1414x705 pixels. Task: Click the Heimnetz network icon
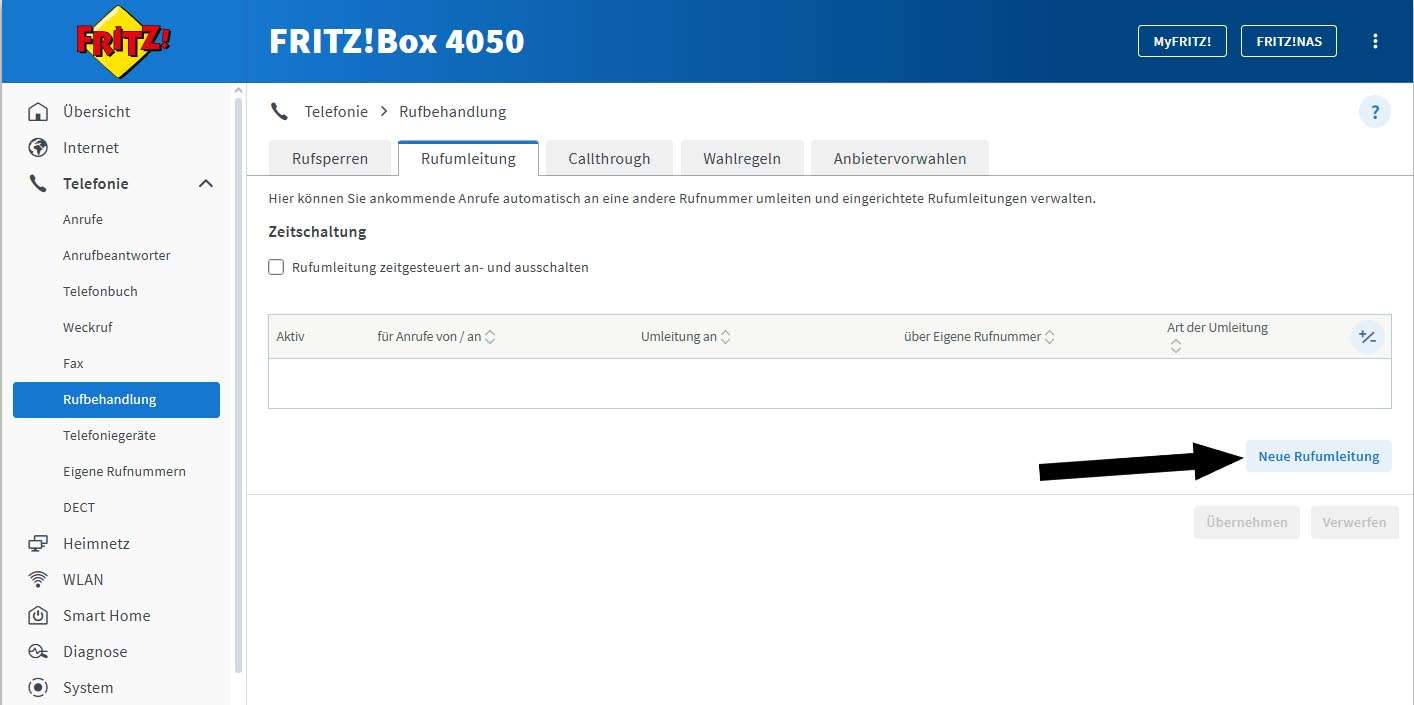pyautogui.click(x=38, y=544)
